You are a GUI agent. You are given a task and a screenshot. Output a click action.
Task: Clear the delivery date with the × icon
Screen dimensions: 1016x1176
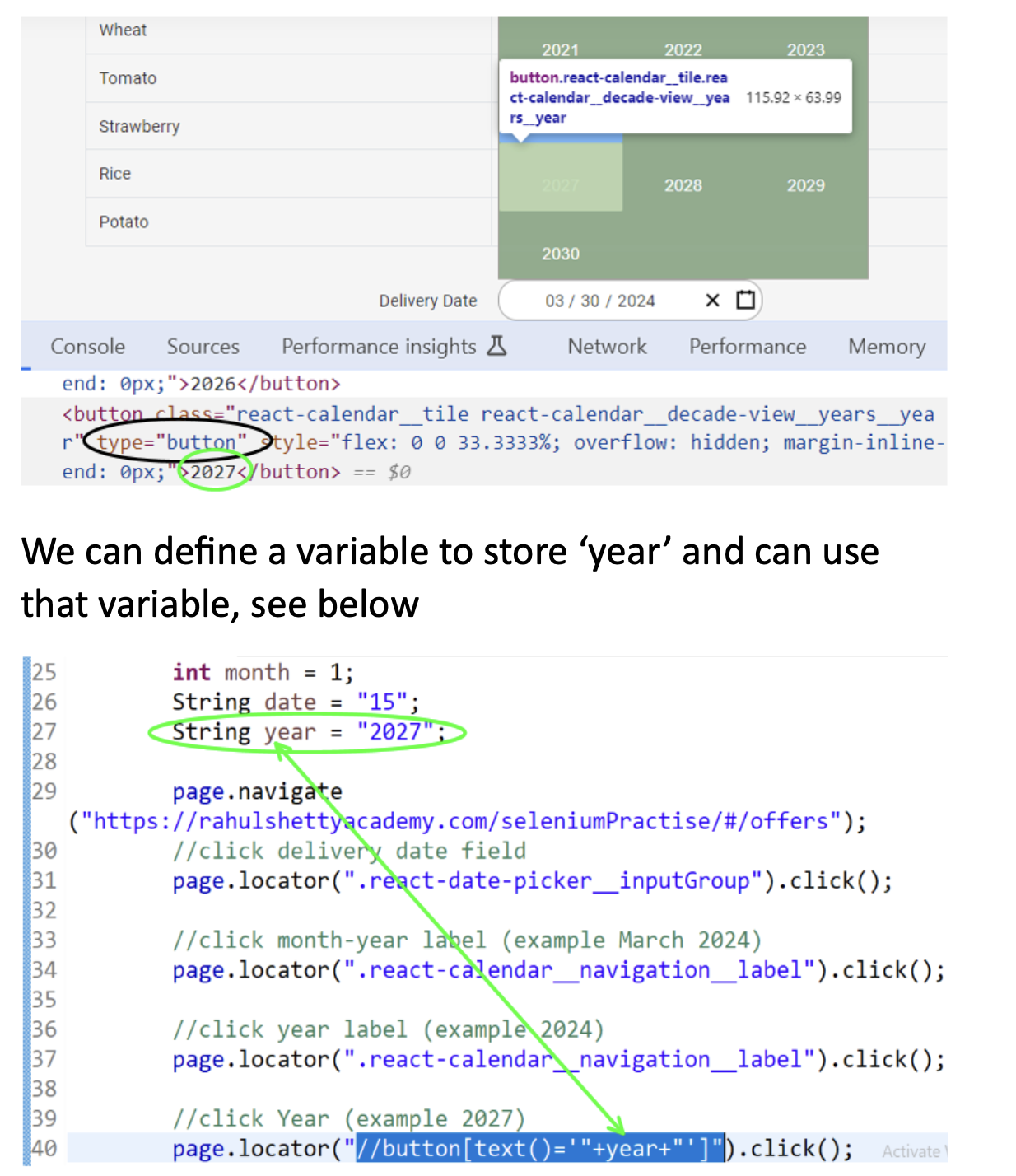711,300
